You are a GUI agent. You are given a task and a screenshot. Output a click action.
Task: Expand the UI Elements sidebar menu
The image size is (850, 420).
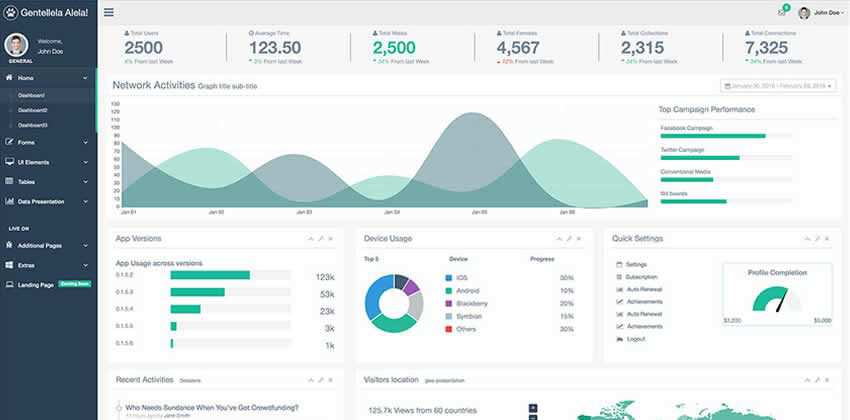point(48,162)
